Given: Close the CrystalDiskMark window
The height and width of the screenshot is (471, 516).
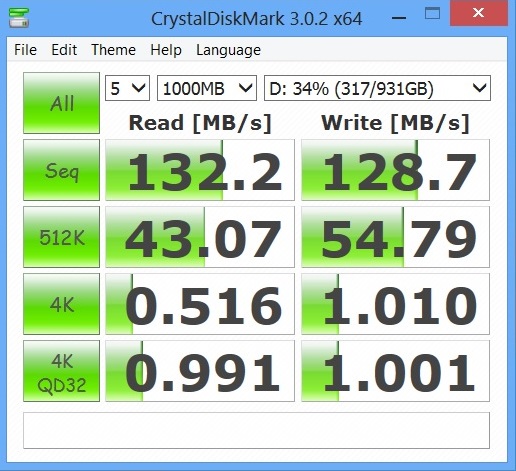Looking at the screenshot, I should [x=479, y=13].
